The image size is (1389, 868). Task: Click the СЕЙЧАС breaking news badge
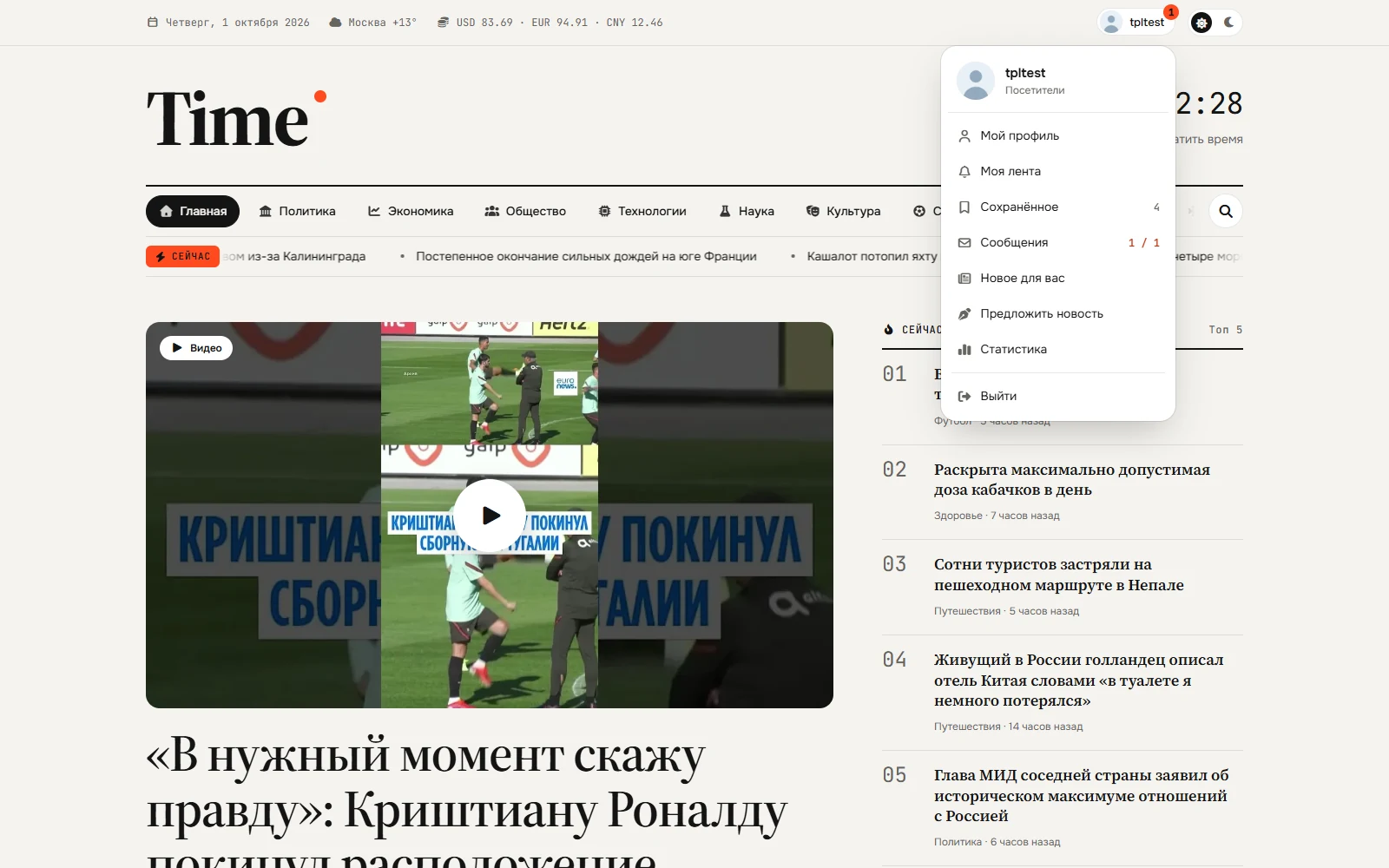pyautogui.click(x=182, y=256)
